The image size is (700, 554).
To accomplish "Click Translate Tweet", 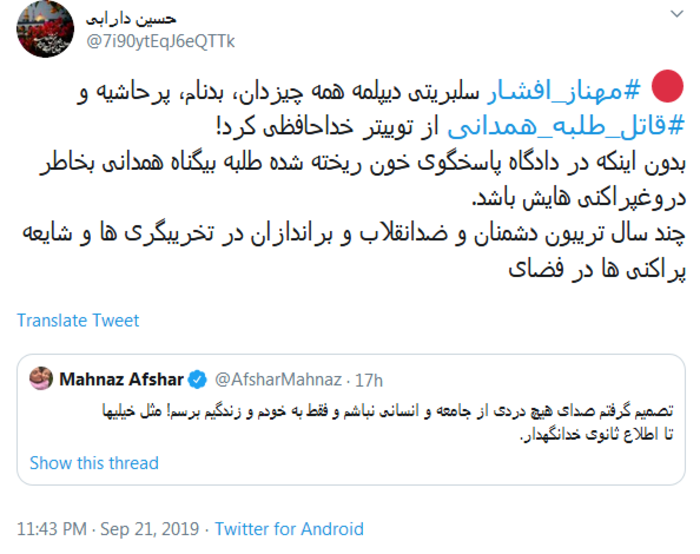I will coord(78,321).
